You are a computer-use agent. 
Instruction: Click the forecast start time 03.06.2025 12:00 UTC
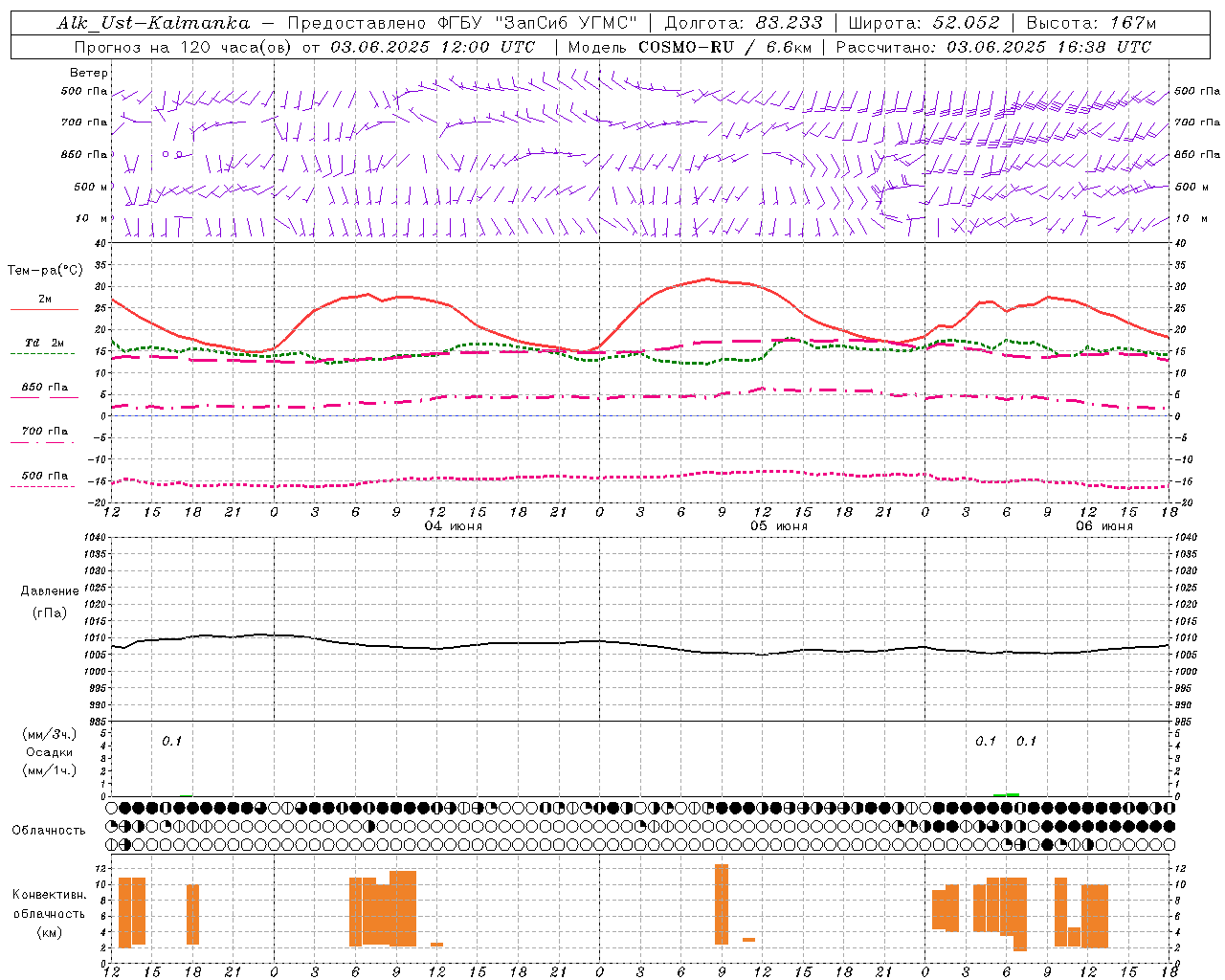(x=433, y=47)
